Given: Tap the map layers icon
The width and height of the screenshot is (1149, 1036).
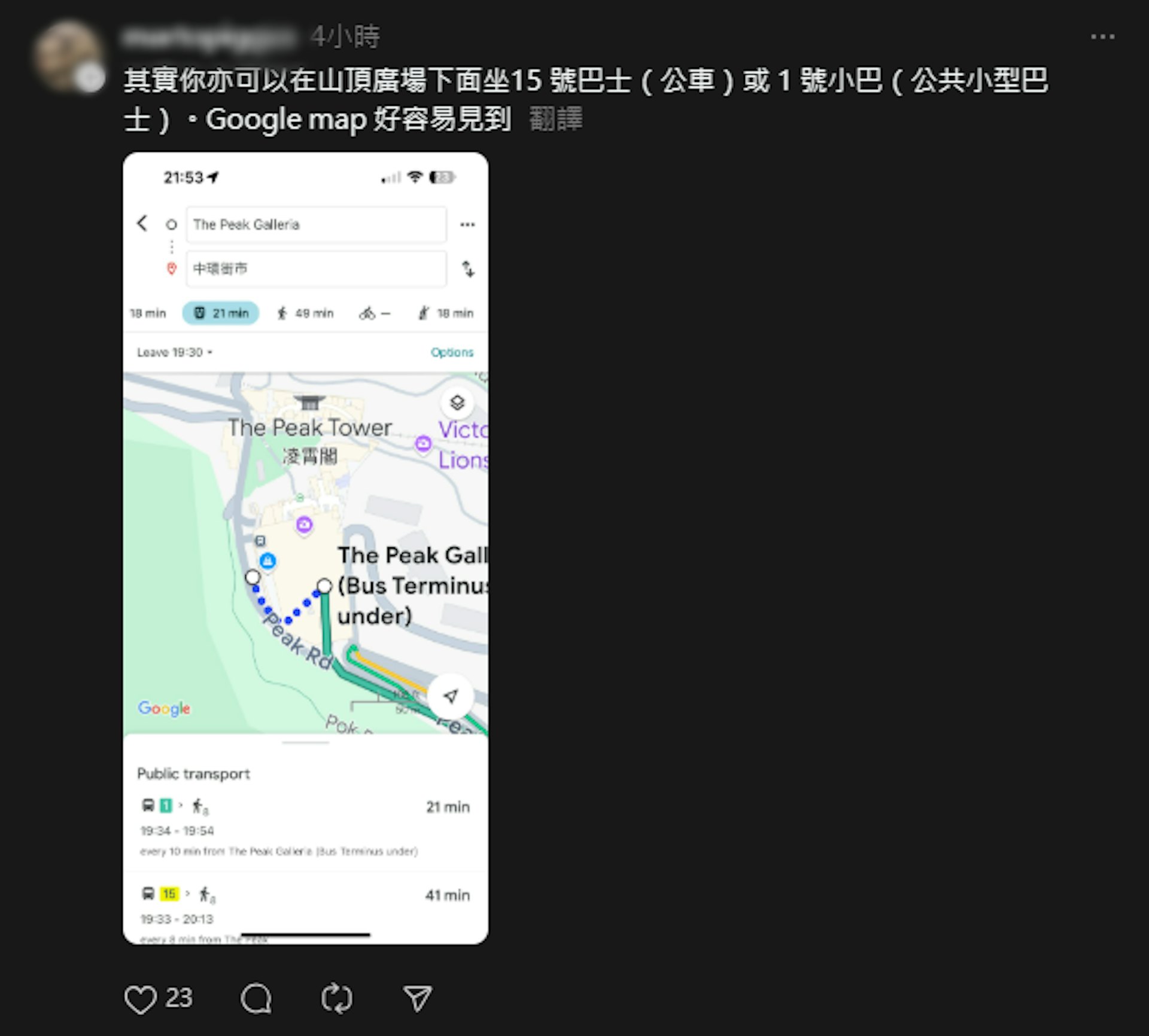Looking at the screenshot, I should 457,403.
